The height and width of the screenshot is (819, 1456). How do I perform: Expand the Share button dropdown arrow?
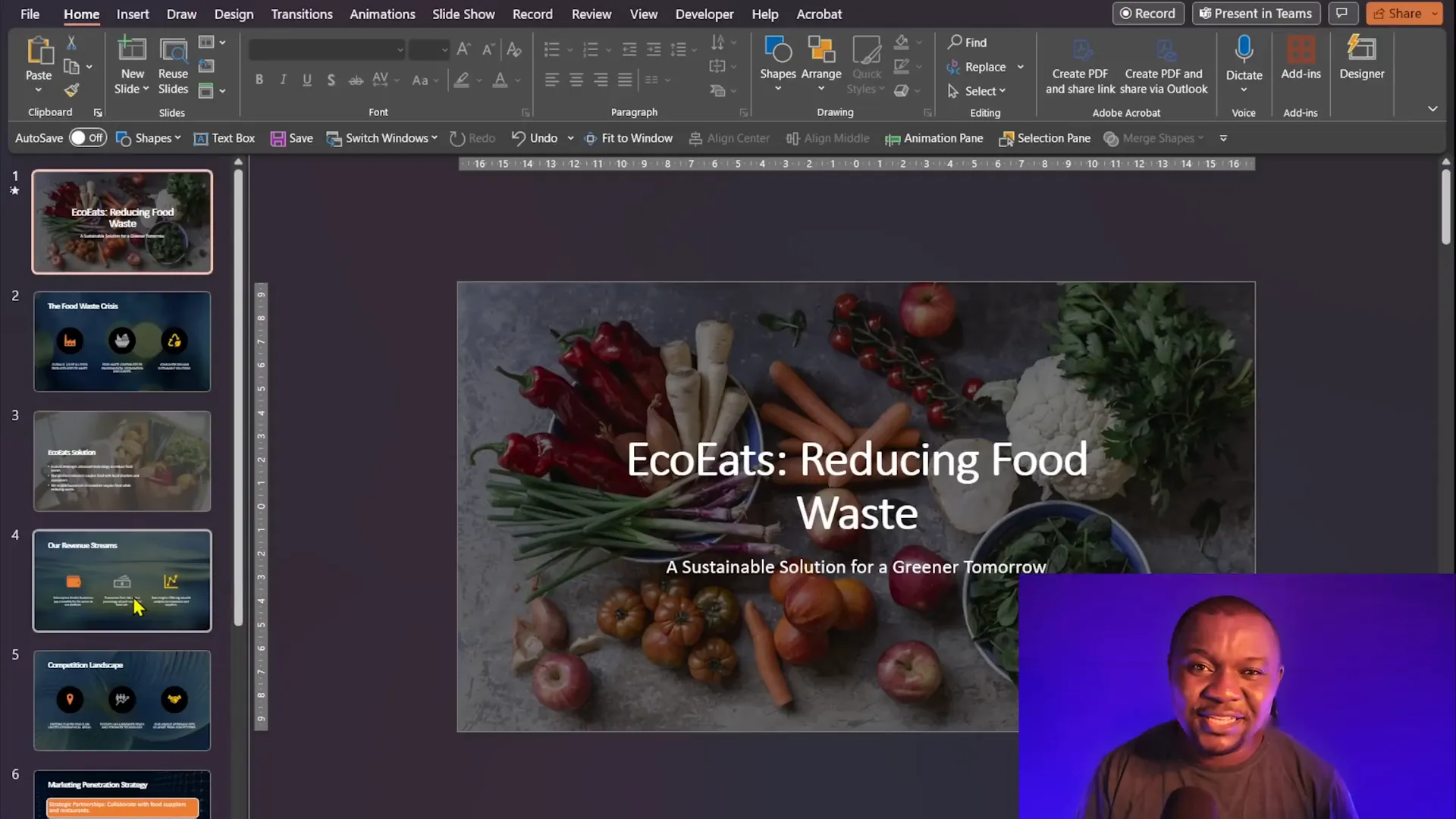[x=1435, y=14]
